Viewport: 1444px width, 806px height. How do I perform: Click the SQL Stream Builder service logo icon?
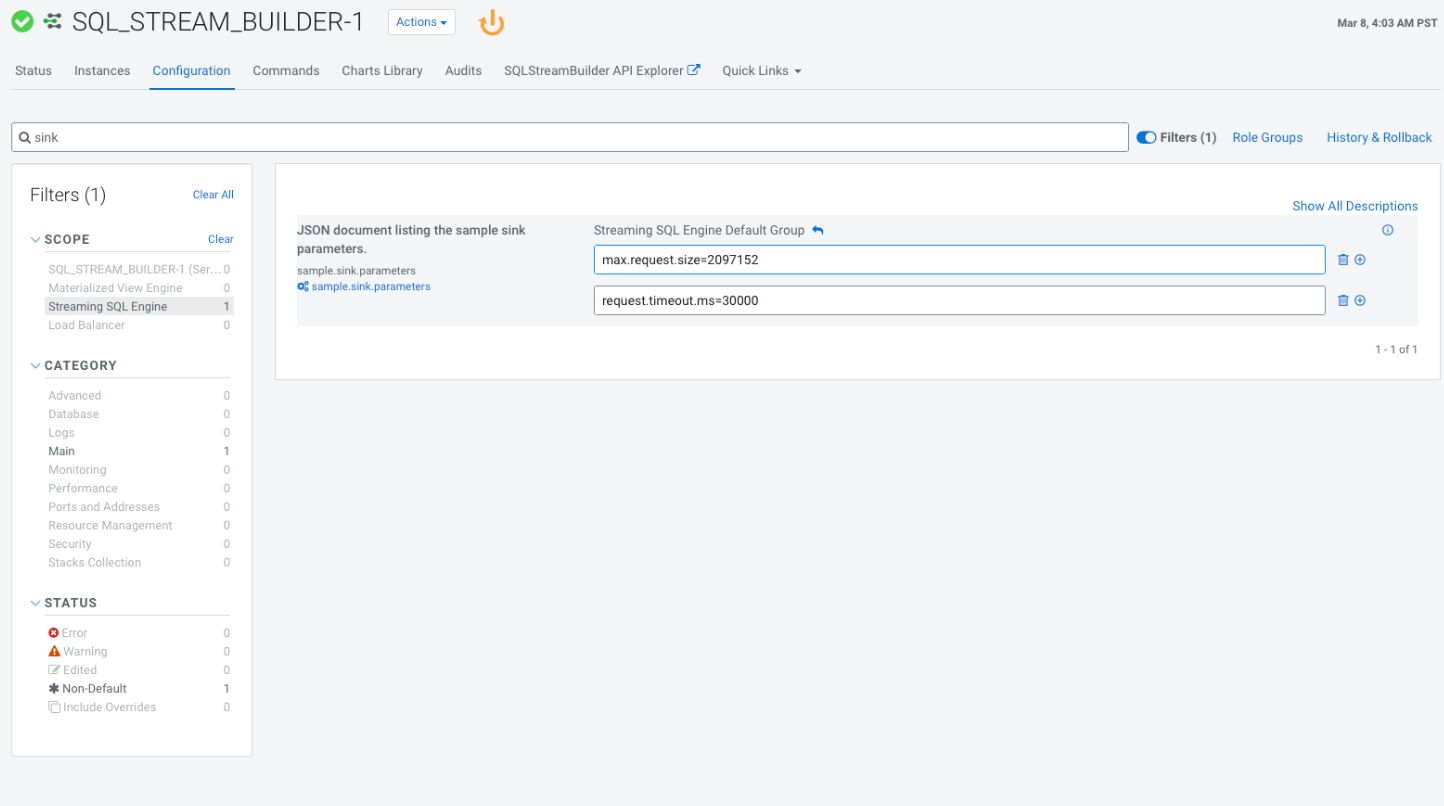point(53,21)
